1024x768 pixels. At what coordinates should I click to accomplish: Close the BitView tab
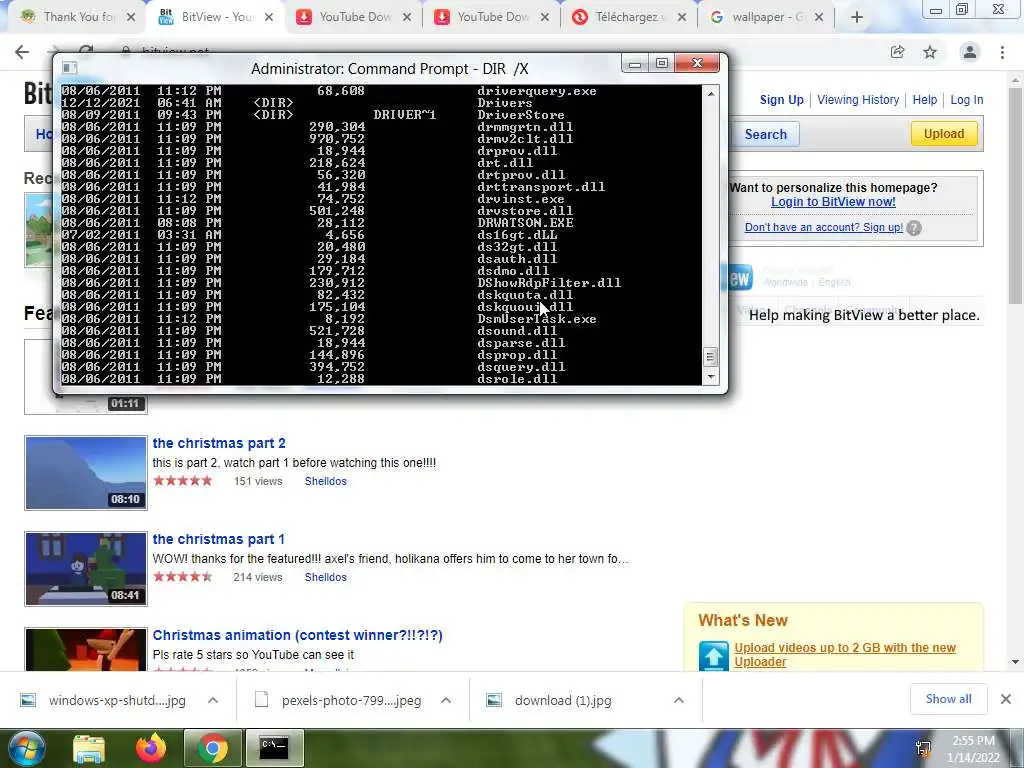[x=268, y=18]
